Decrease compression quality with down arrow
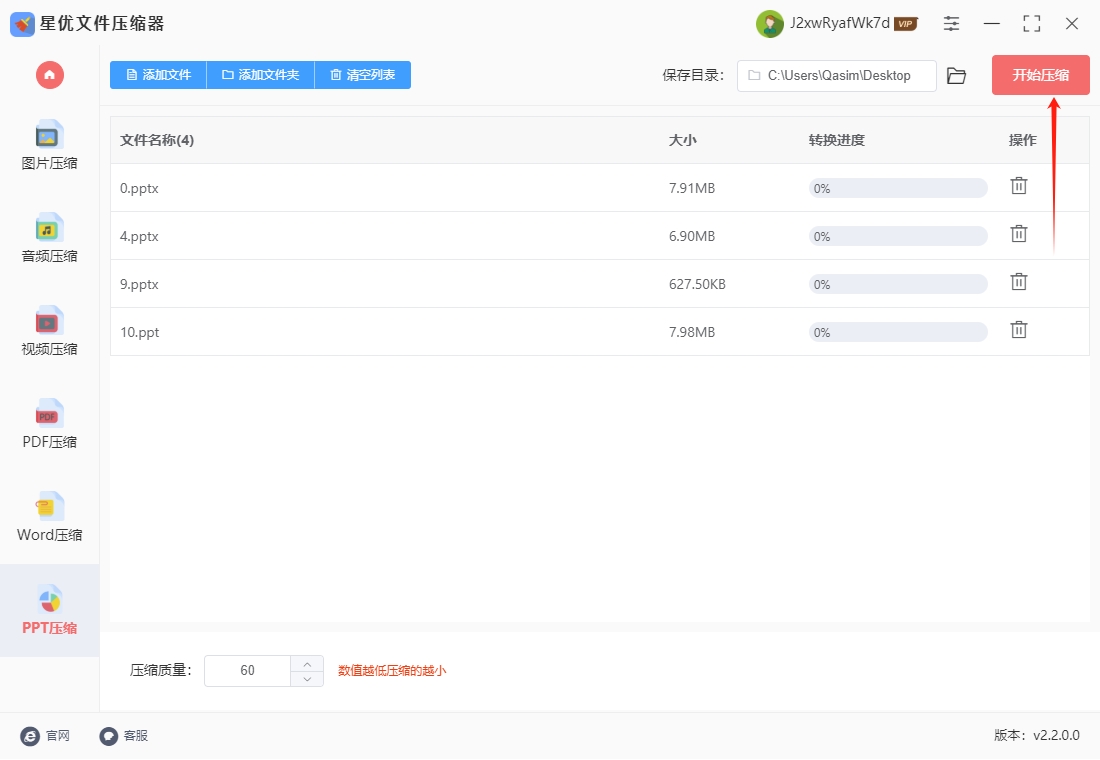This screenshot has width=1100, height=760. (x=307, y=679)
